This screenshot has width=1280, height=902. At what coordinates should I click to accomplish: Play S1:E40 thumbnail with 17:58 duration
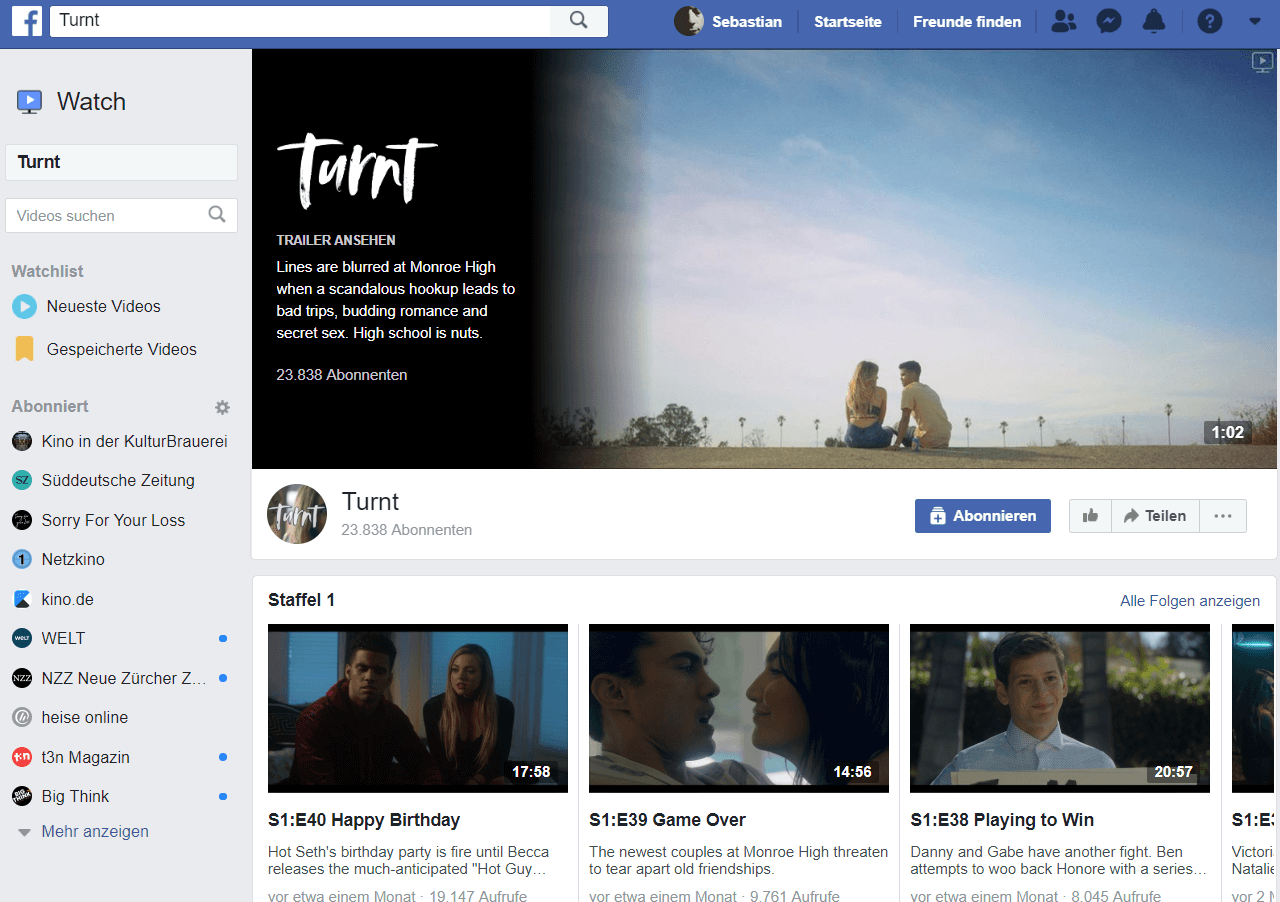[418, 708]
